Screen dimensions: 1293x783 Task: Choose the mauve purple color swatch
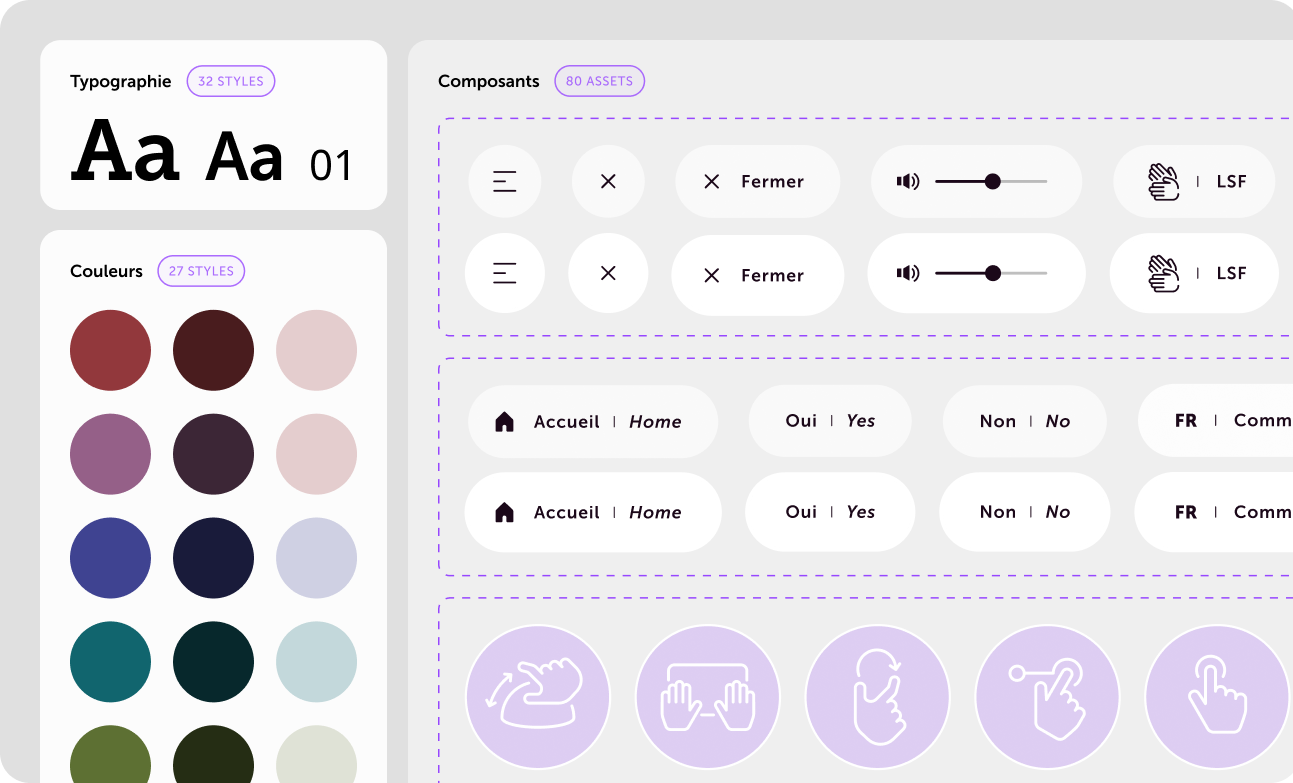(110, 454)
